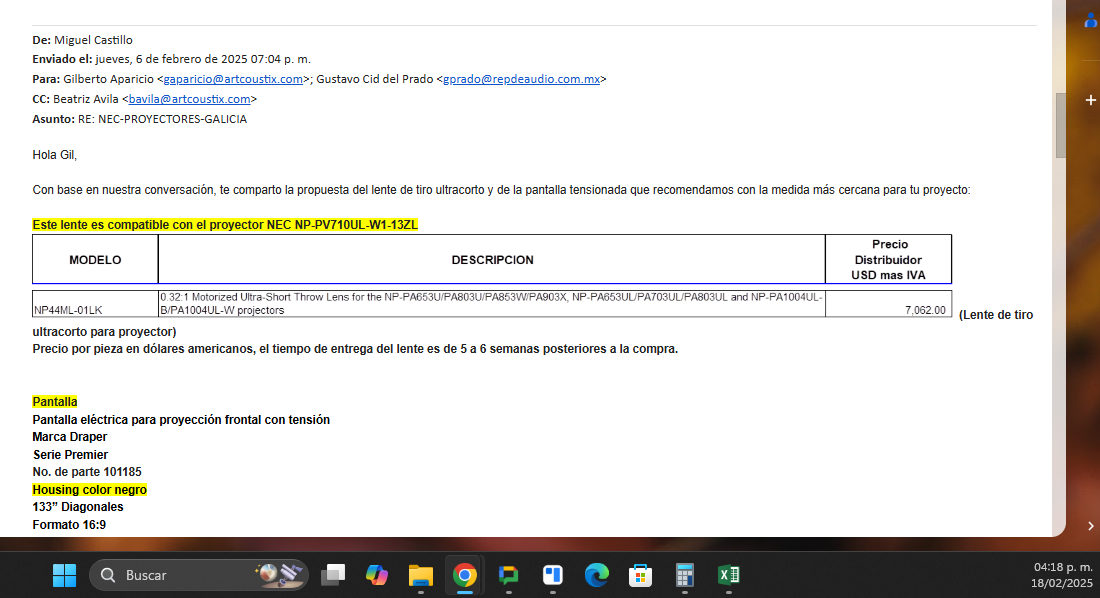The height and width of the screenshot is (598, 1100).
Task: Click the line 'Marca Draper'
Action: 69,437
